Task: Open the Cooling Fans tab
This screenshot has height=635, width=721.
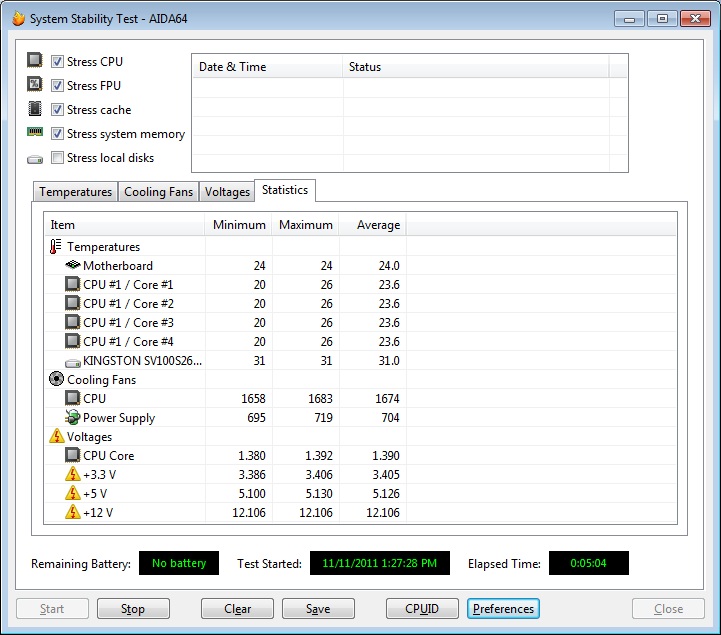Action: tap(158, 192)
